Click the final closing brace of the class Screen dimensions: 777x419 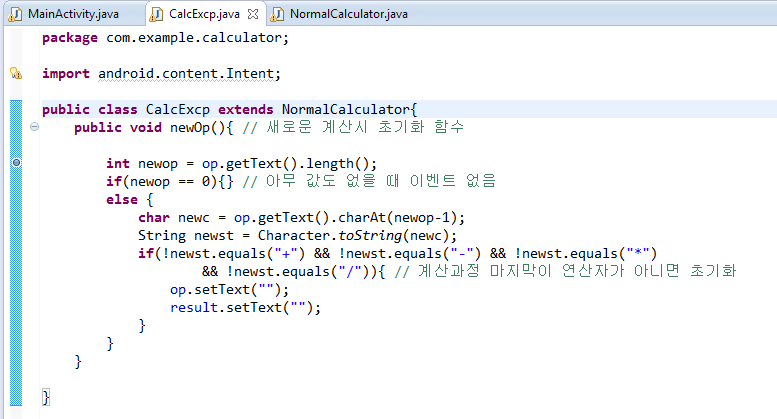pyautogui.click(x=46, y=397)
